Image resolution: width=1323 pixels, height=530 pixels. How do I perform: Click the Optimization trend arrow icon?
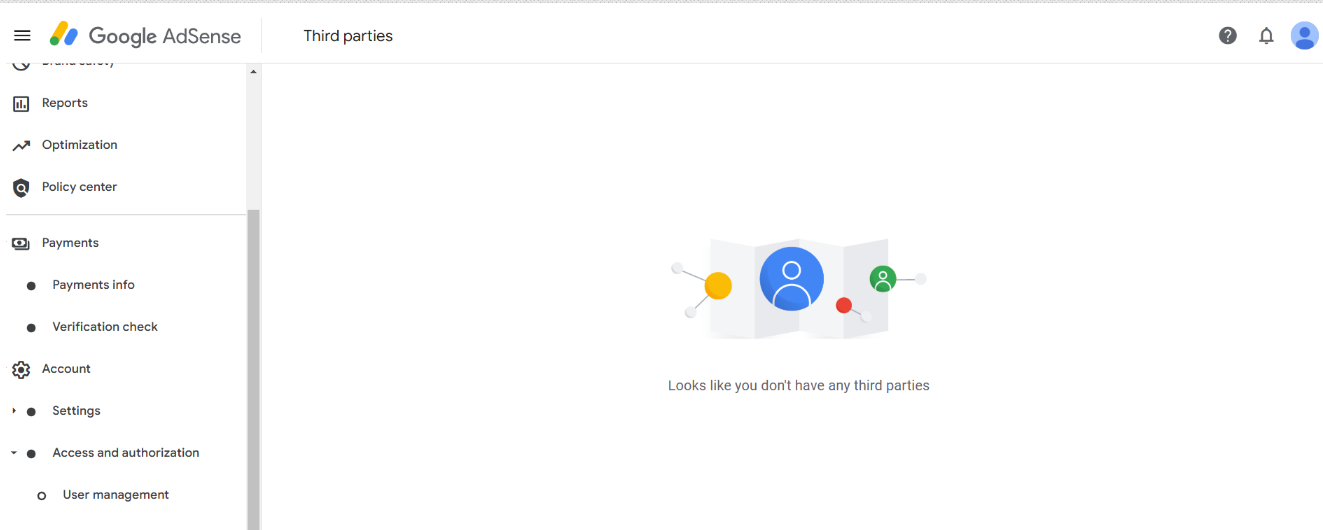coord(21,146)
